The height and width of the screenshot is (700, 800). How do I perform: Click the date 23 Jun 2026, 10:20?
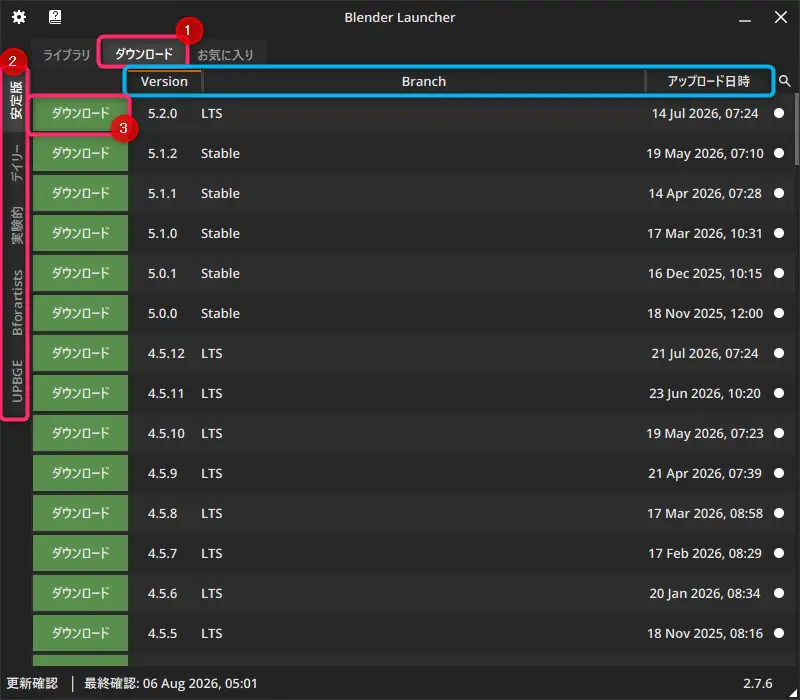[705, 393]
